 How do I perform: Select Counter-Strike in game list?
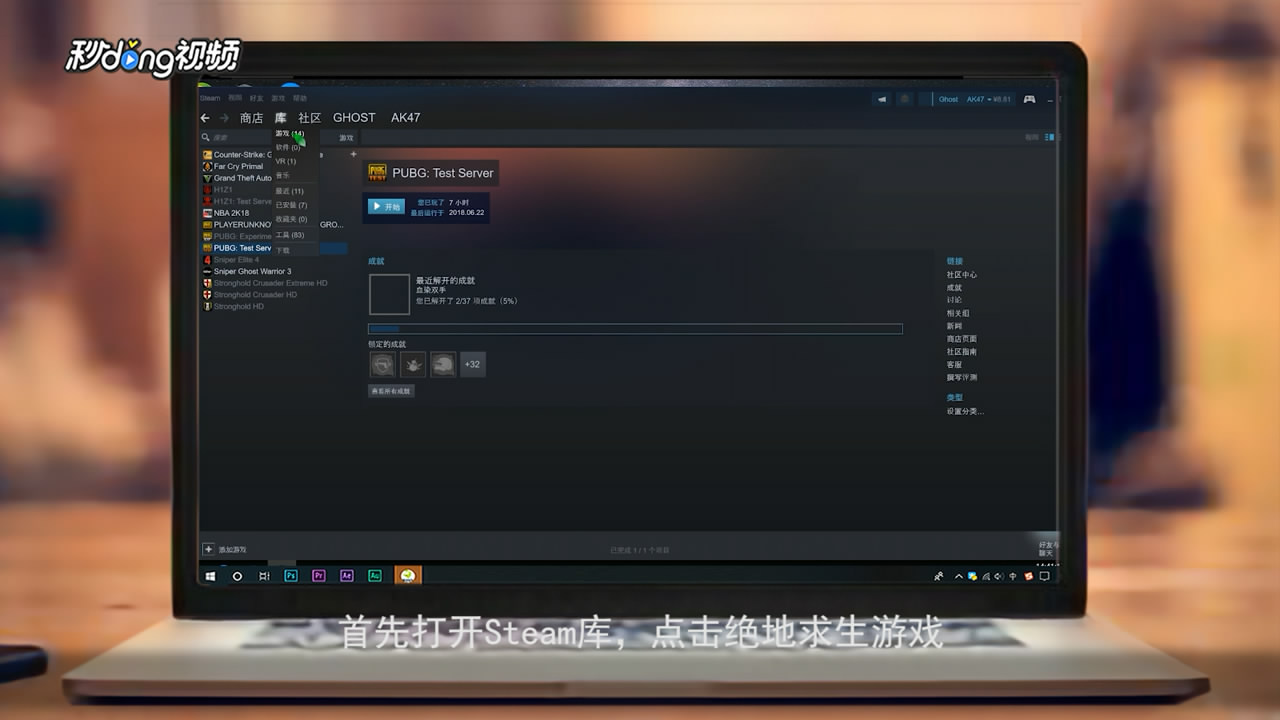click(236, 155)
